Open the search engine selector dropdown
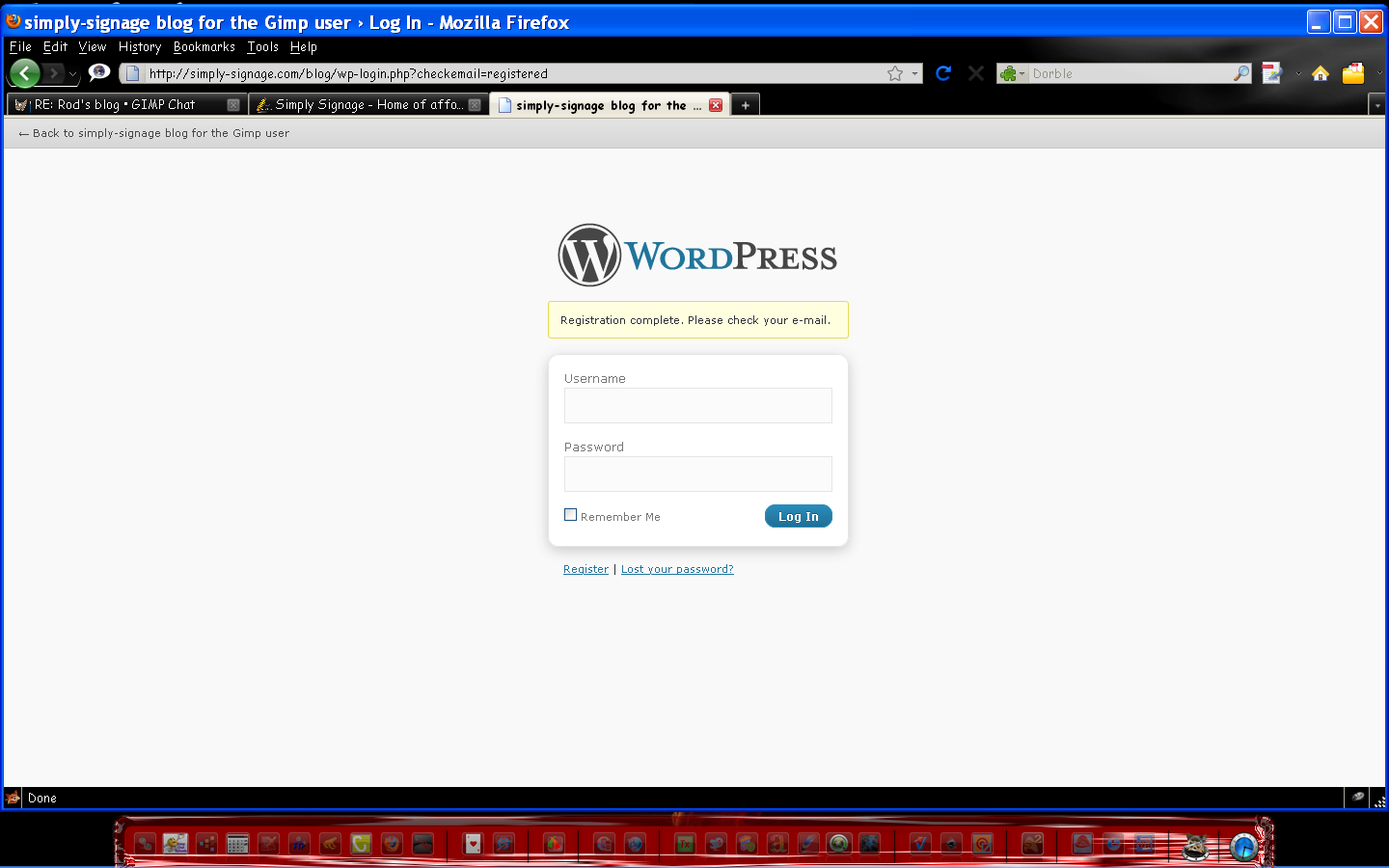Viewport: 1389px width, 868px height. 1013,73
